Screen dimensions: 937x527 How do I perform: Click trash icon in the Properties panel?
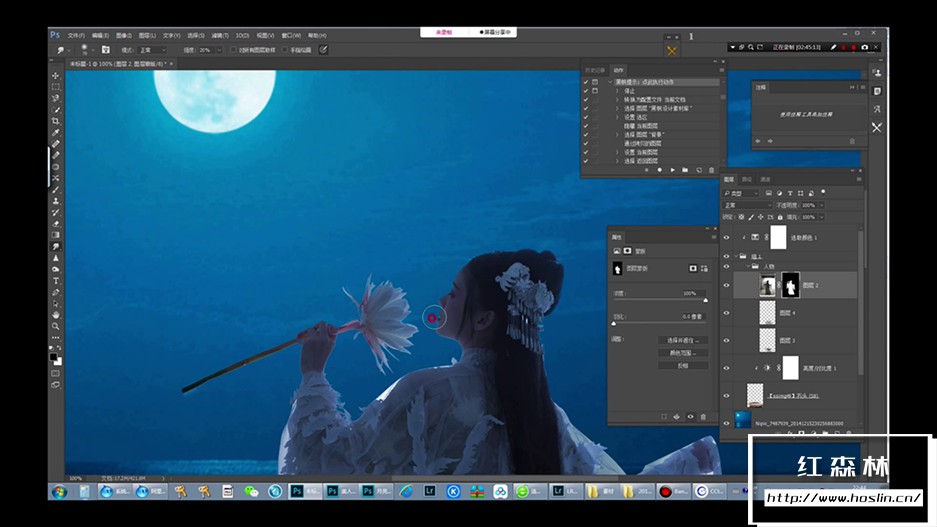pos(703,416)
